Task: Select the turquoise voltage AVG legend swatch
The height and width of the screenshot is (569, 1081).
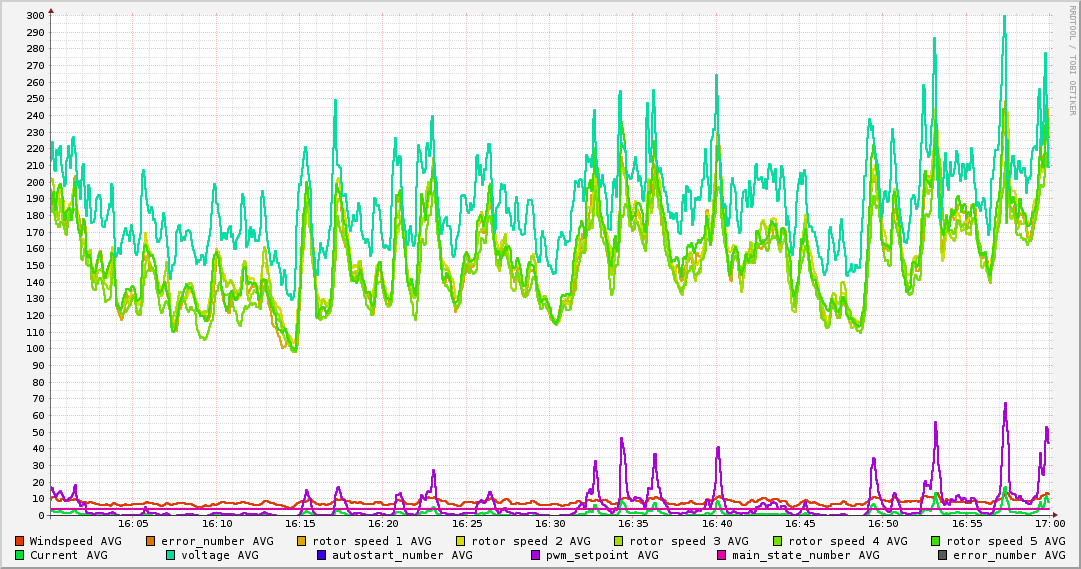Action: pos(170,555)
